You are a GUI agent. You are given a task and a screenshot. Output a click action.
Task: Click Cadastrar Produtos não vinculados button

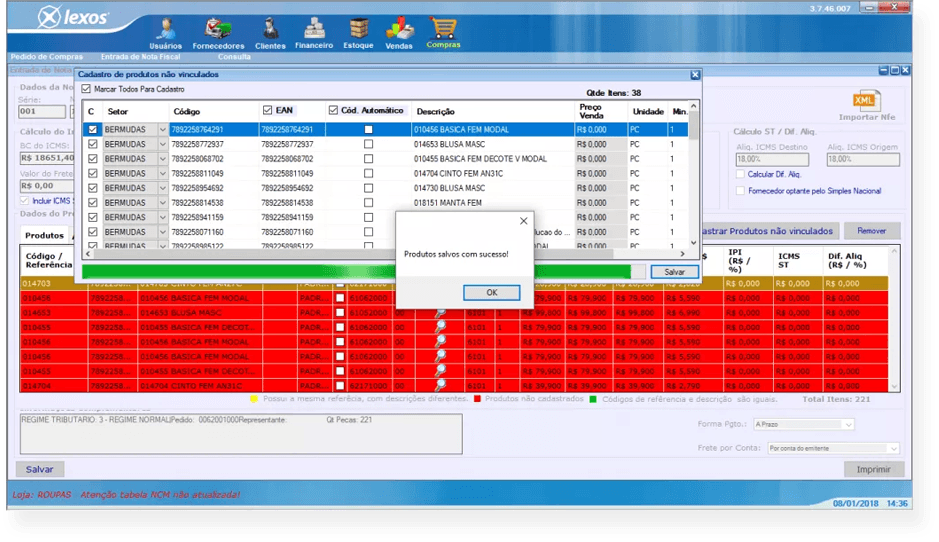pos(770,231)
